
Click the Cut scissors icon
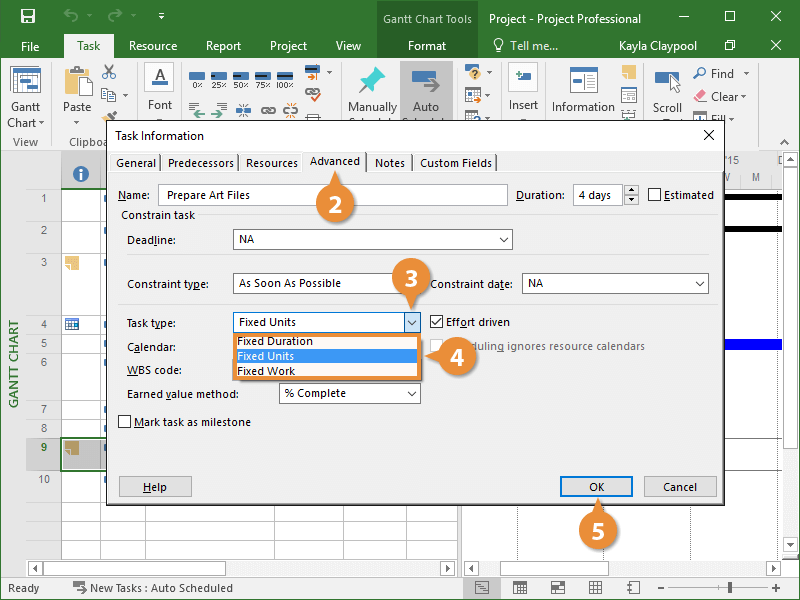pos(109,72)
